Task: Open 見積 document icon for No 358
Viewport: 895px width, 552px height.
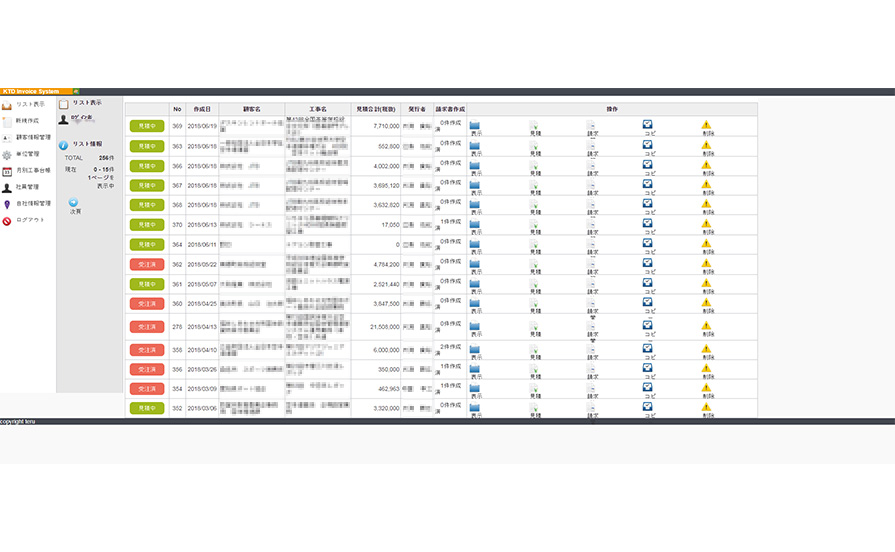Action: click(x=534, y=350)
